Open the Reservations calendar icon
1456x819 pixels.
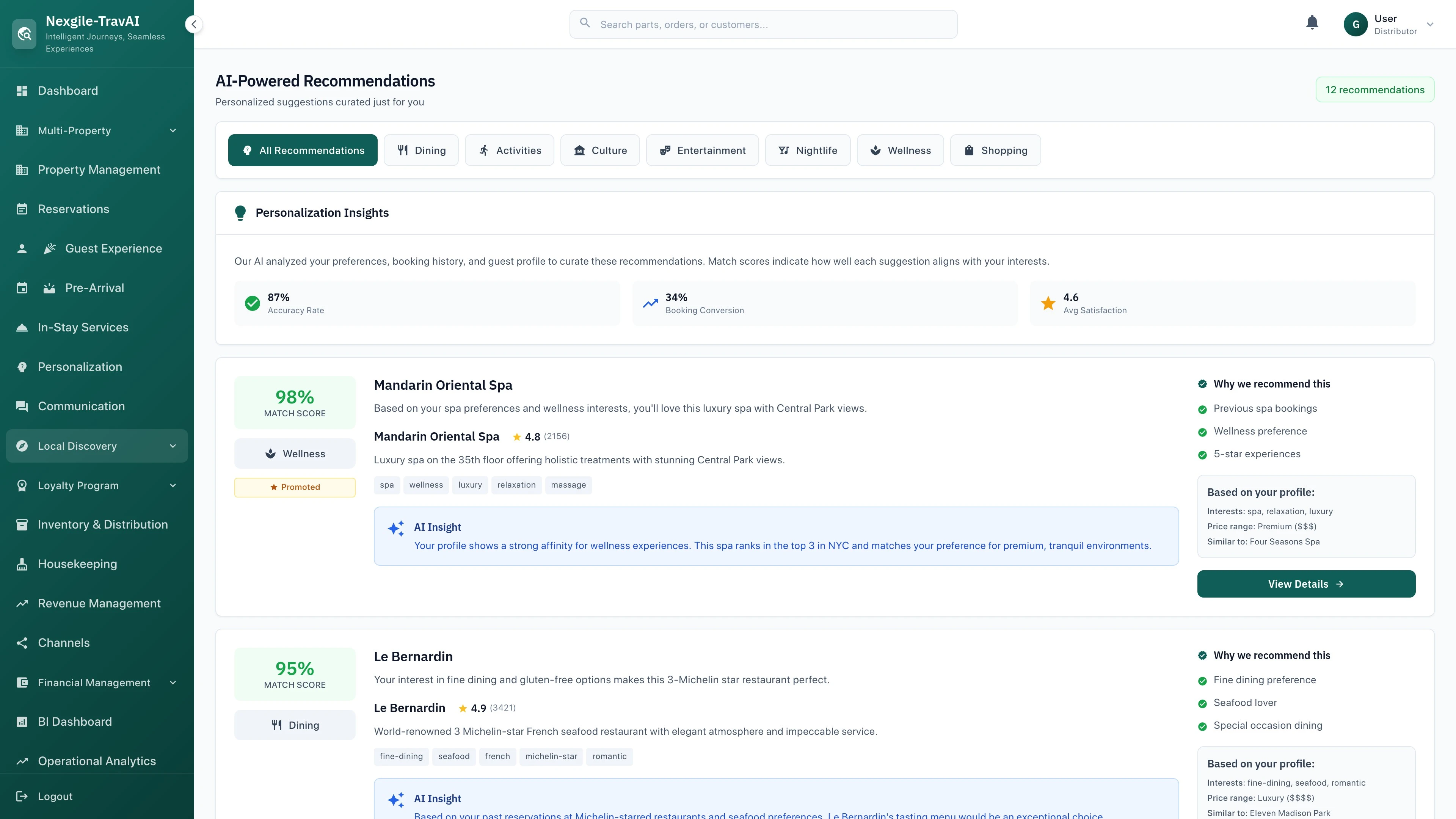pyautogui.click(x=22, y=209)
